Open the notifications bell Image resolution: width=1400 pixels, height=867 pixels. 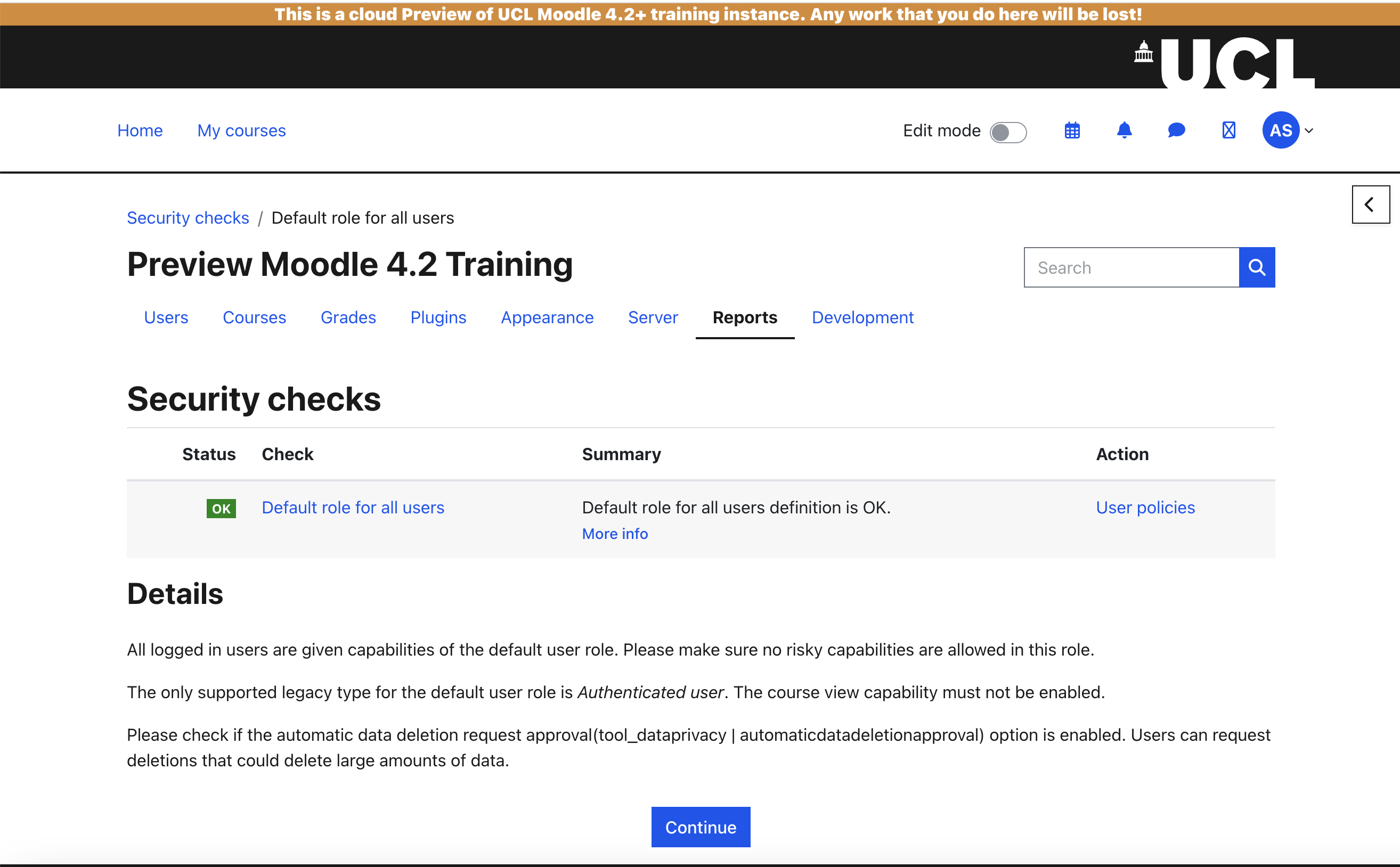1124,130
